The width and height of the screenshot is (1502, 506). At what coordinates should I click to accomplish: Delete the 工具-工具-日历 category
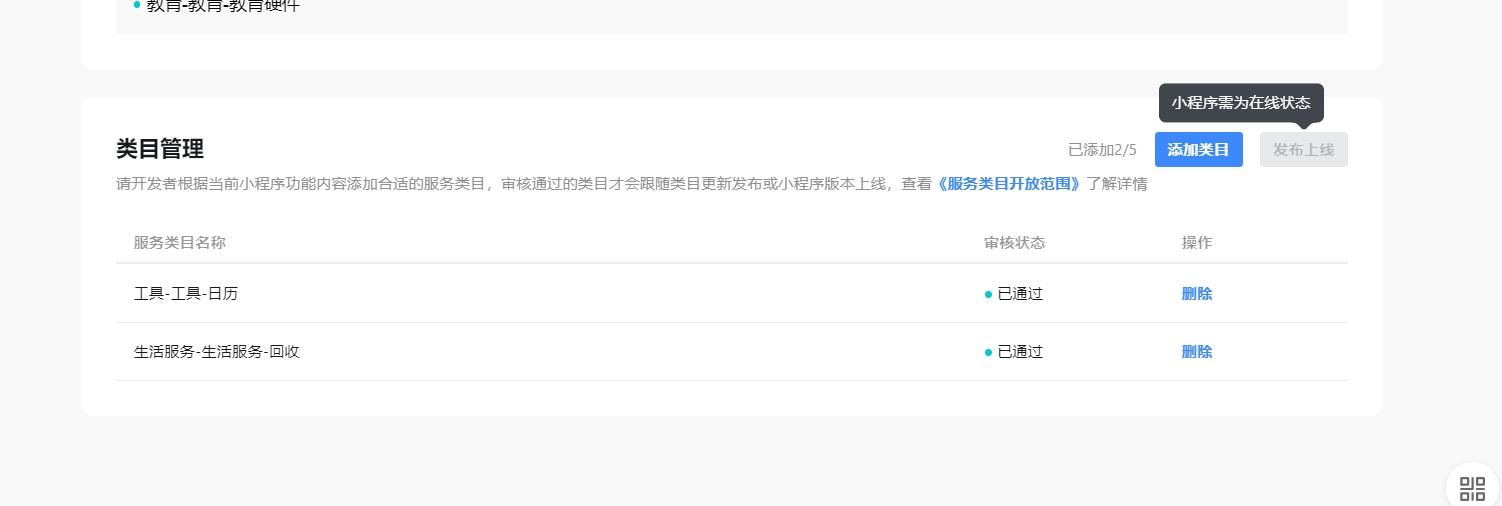coord(1196,294)
